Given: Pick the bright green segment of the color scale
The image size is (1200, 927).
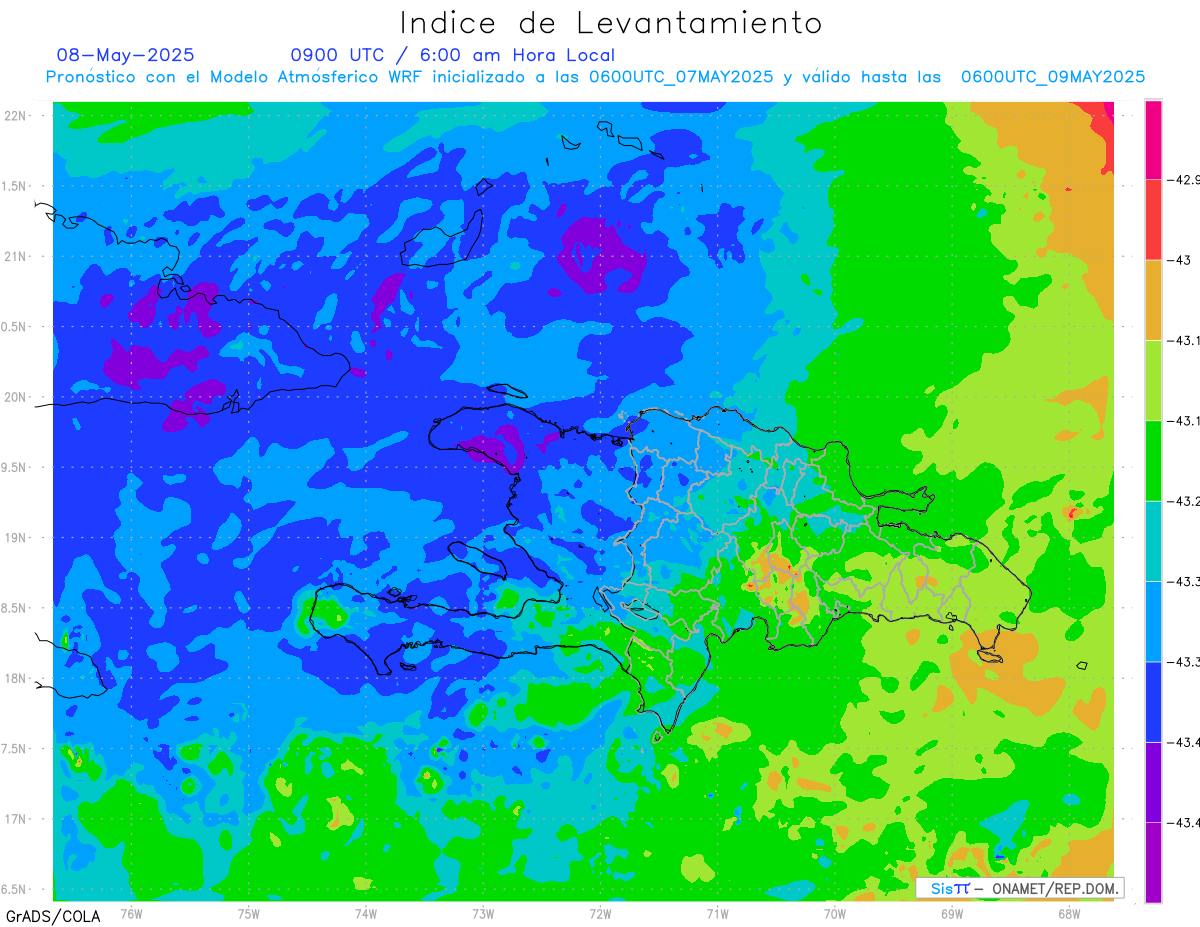Looking at the screenshot, I should [x=1153, y=461].
